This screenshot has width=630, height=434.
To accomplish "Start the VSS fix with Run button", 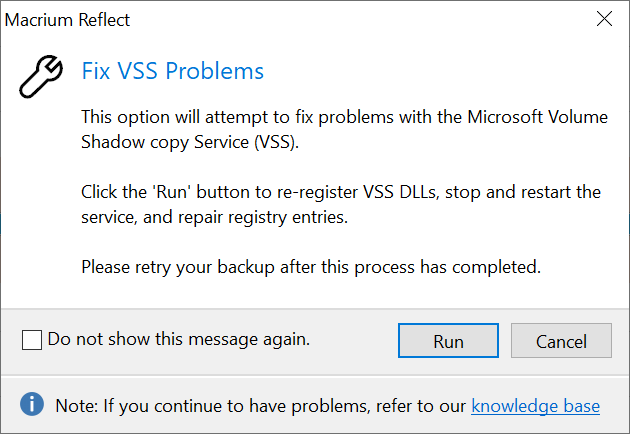I will [448, 340].
